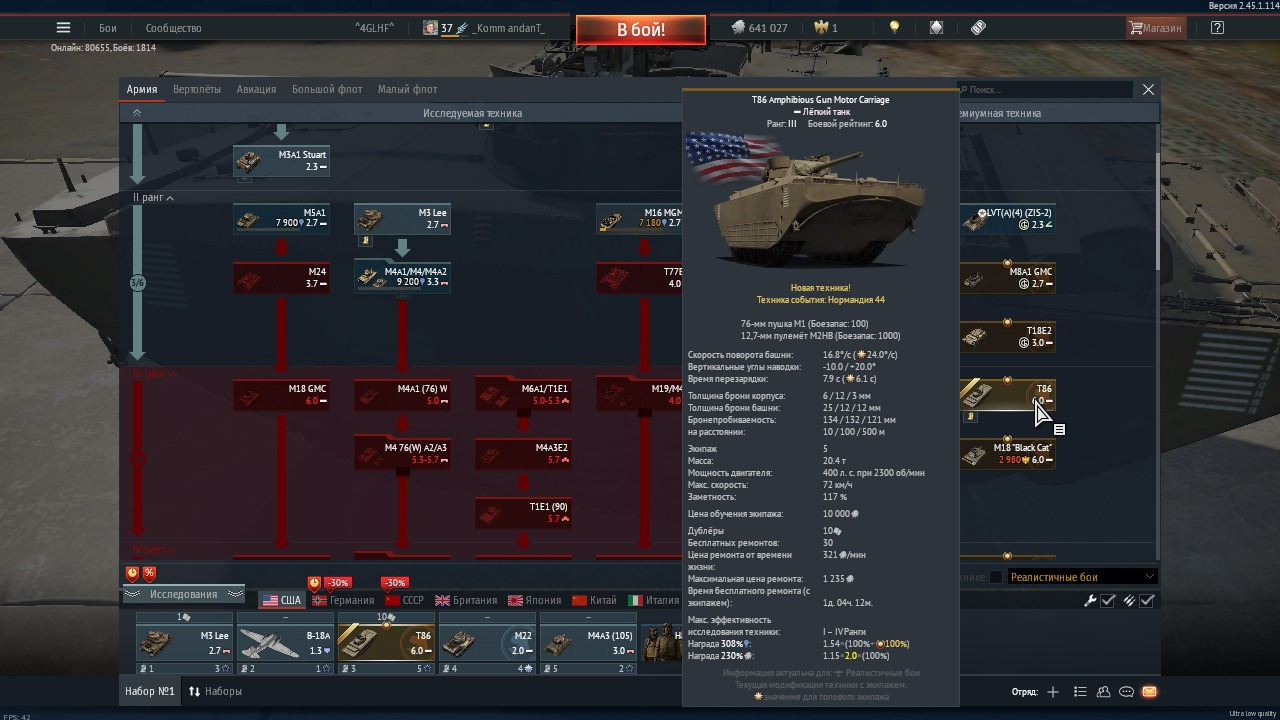Select M4A3 (105) crew slot 5

[x=588, y=643]
